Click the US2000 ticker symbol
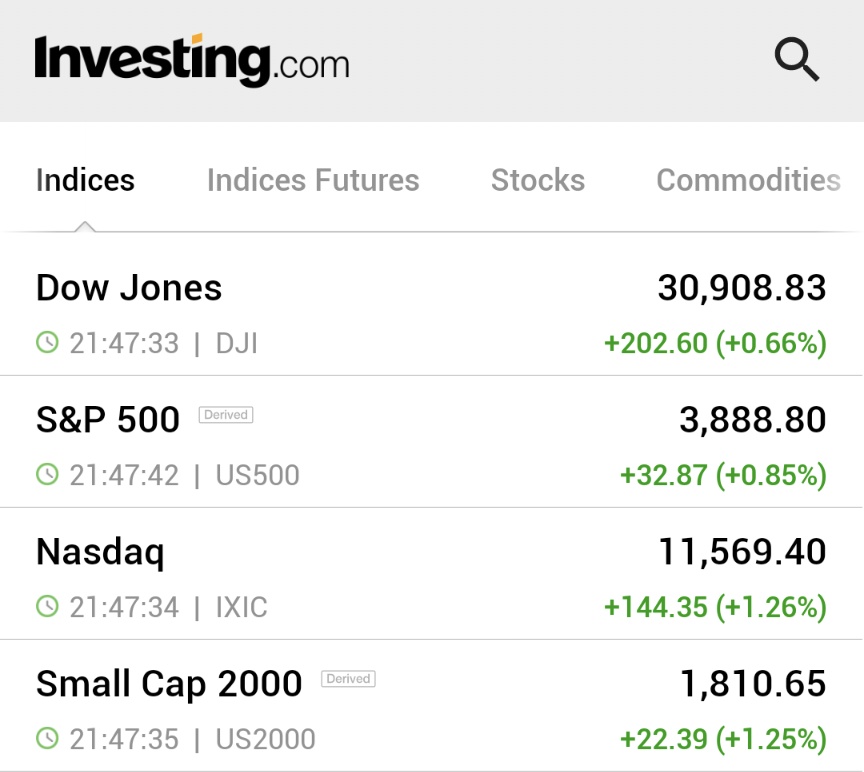Viewport: 864px width, 772px height. pos(265,739)
